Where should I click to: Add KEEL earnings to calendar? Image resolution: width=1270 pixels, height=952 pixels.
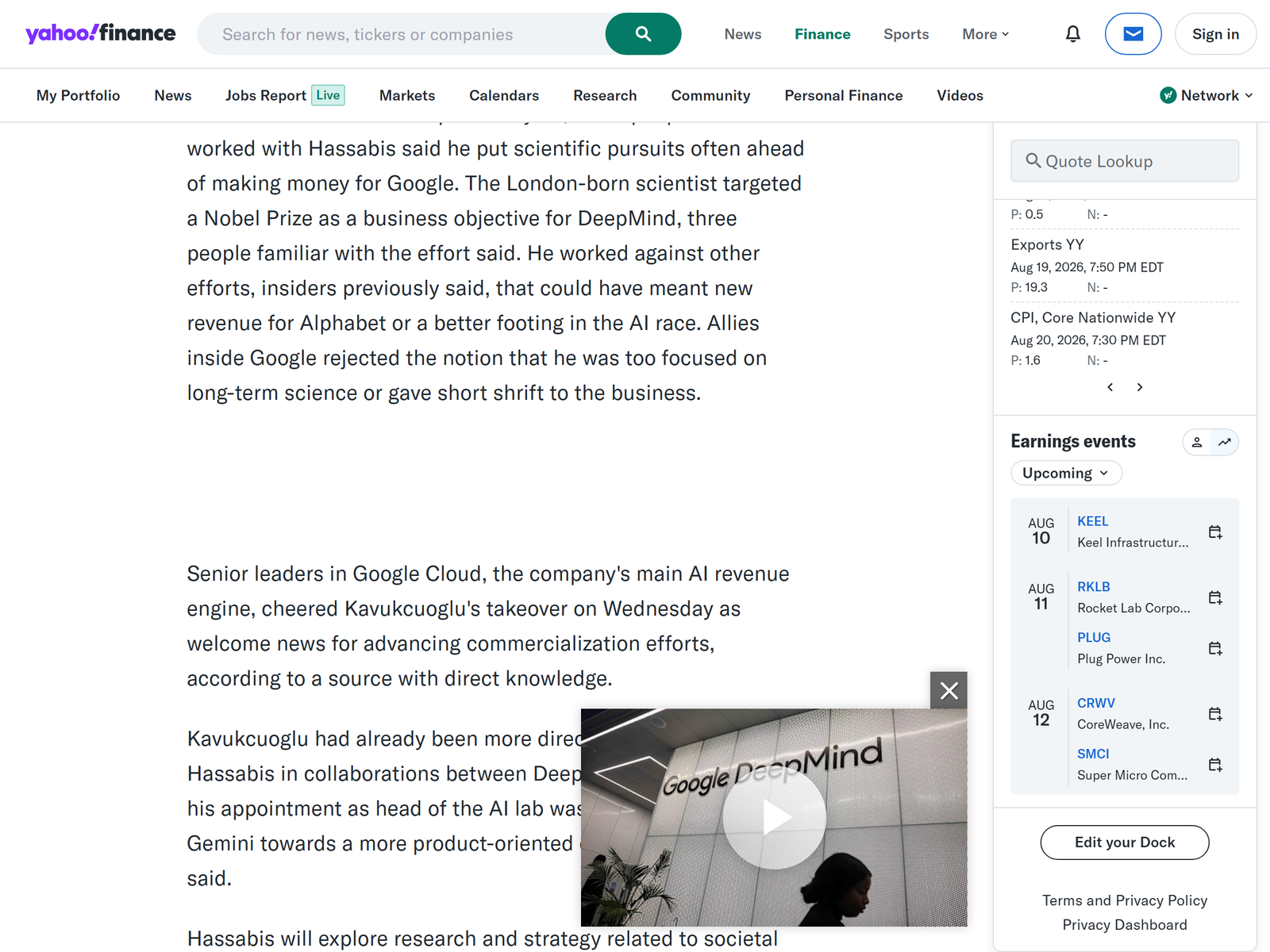tap(1215, 532)
